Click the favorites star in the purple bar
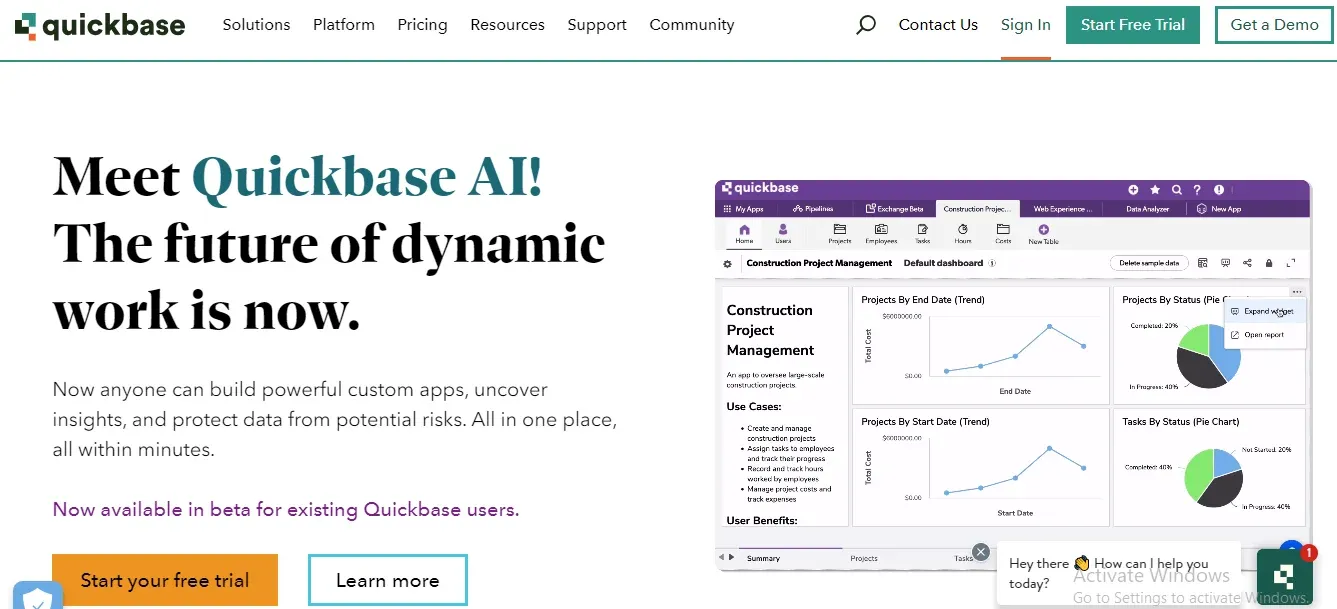This screenshot has width=1337, height=609. [1155, 189]
